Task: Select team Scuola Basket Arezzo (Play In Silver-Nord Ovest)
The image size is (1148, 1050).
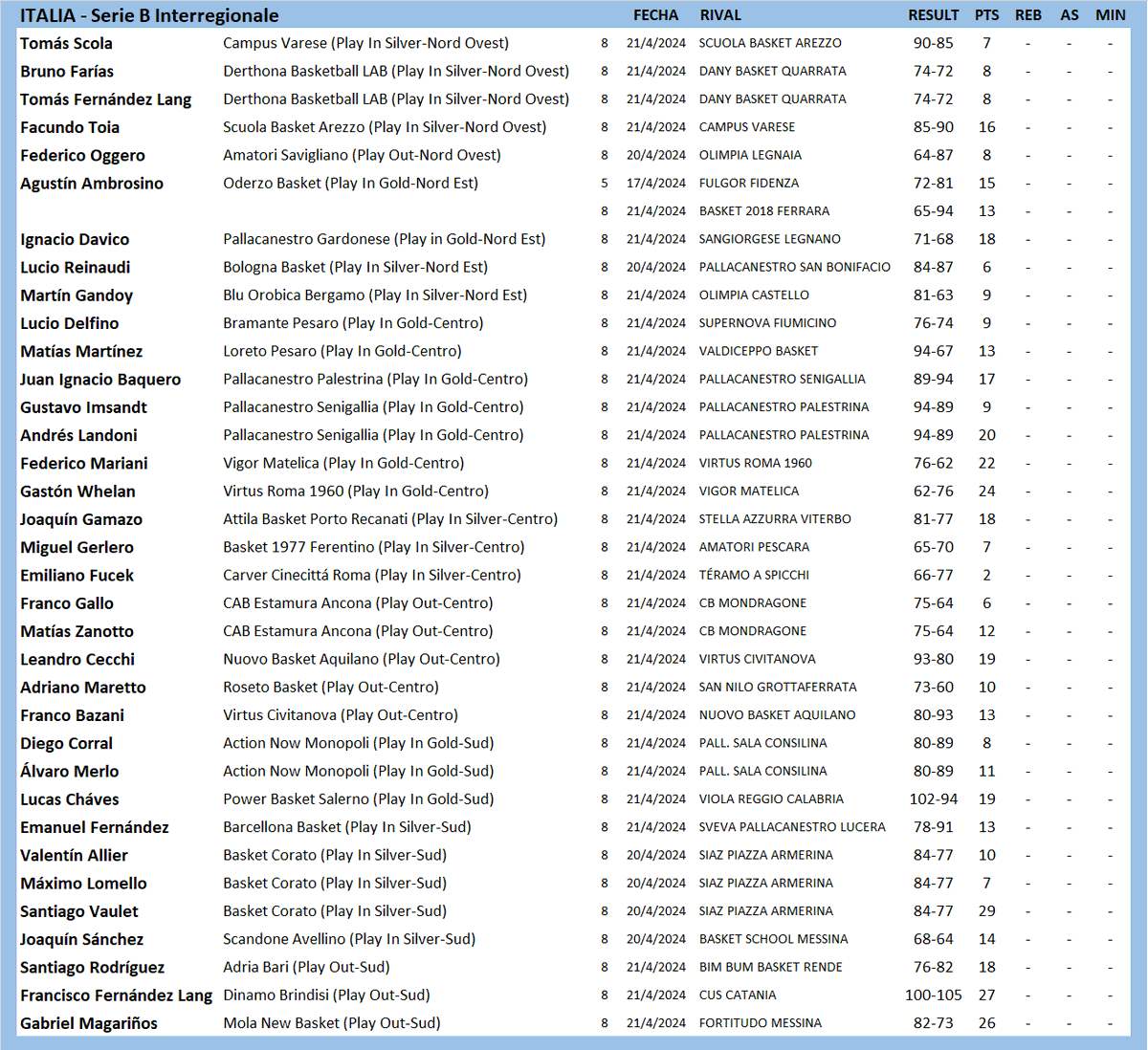Action: click(x=385, y=127)
